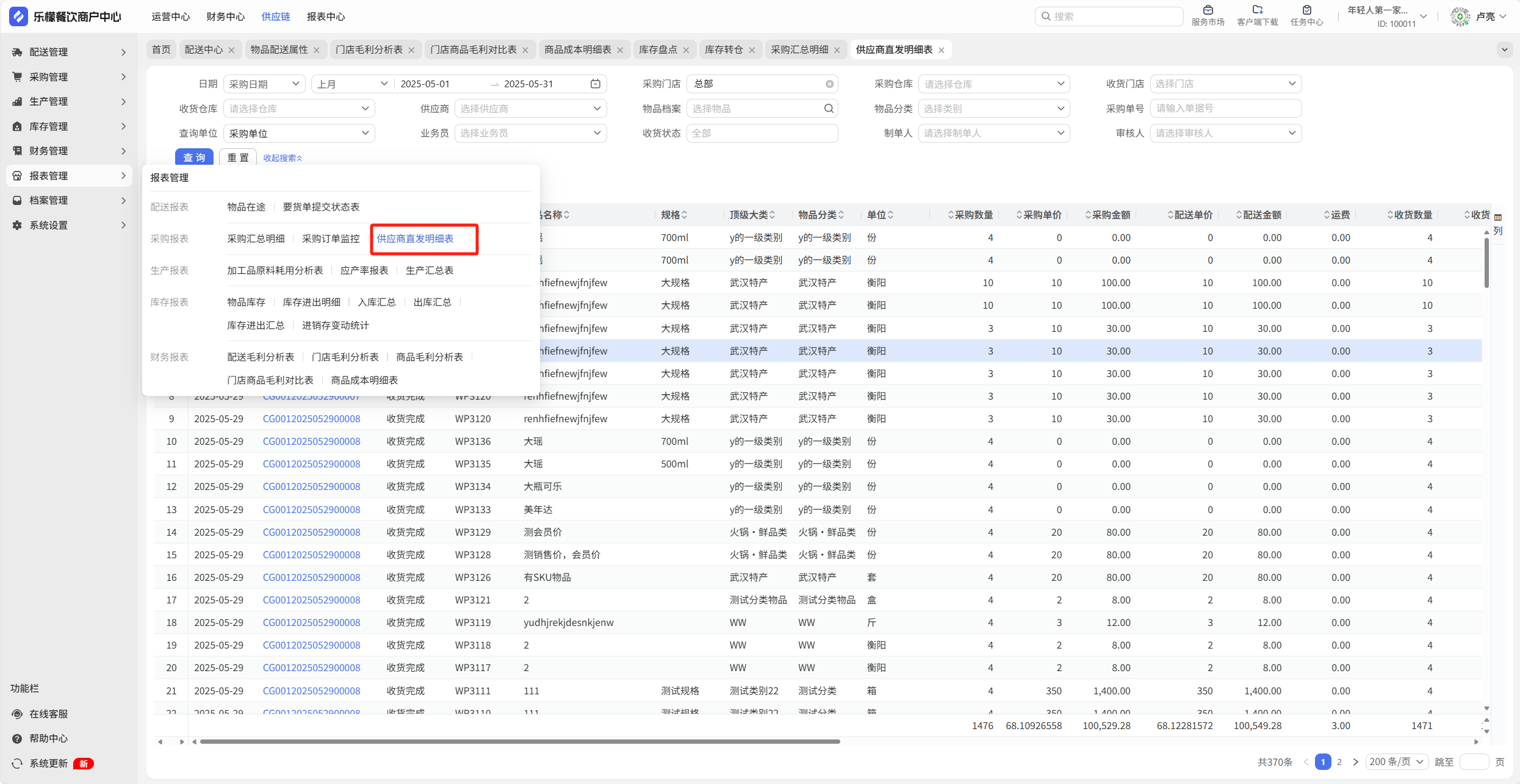The image size is (1520, 784).
Task: Close the 物品配送属性 tab
Action: tap(317, 50)
